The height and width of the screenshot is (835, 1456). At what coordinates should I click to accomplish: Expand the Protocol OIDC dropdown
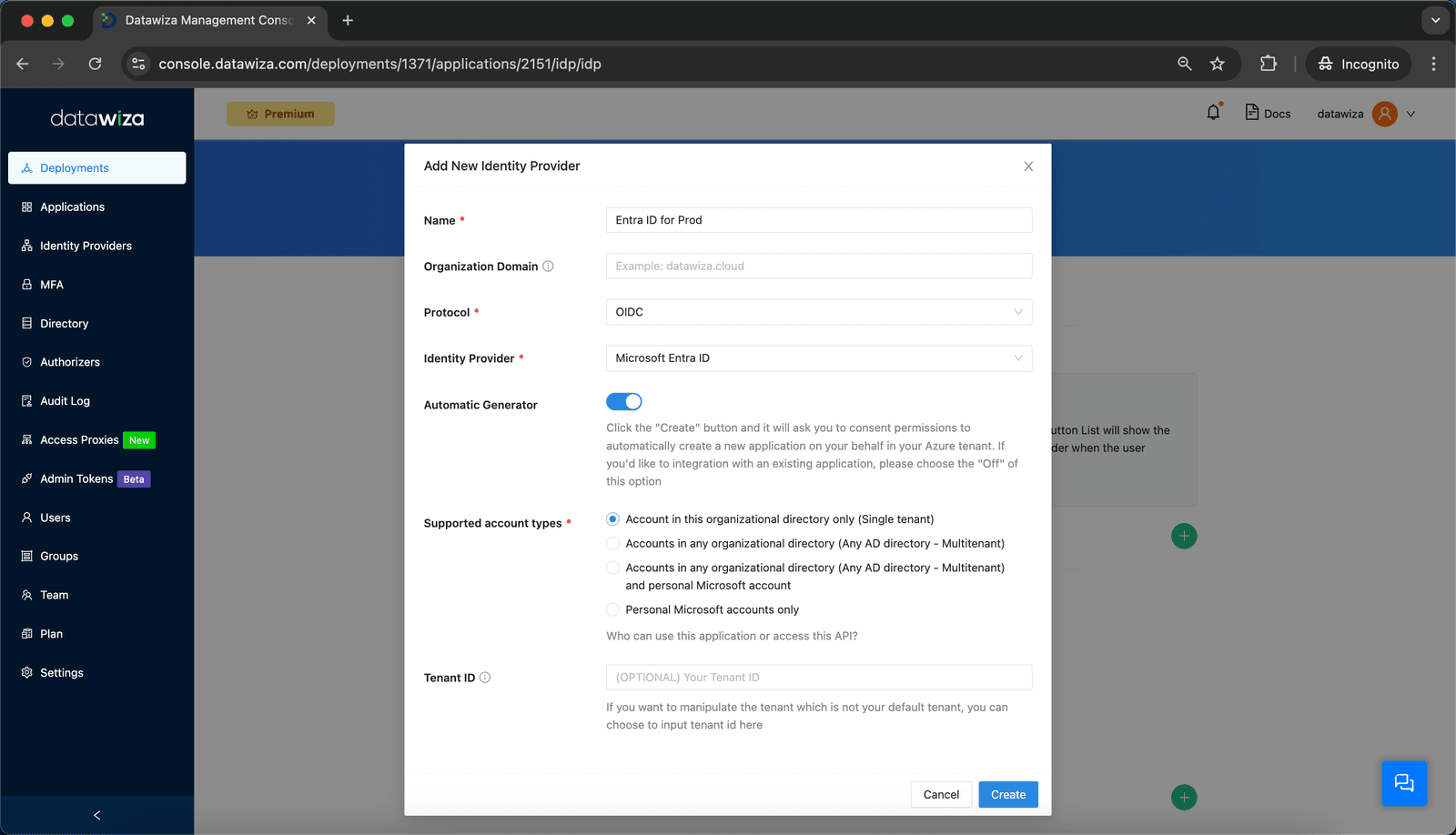819,312
